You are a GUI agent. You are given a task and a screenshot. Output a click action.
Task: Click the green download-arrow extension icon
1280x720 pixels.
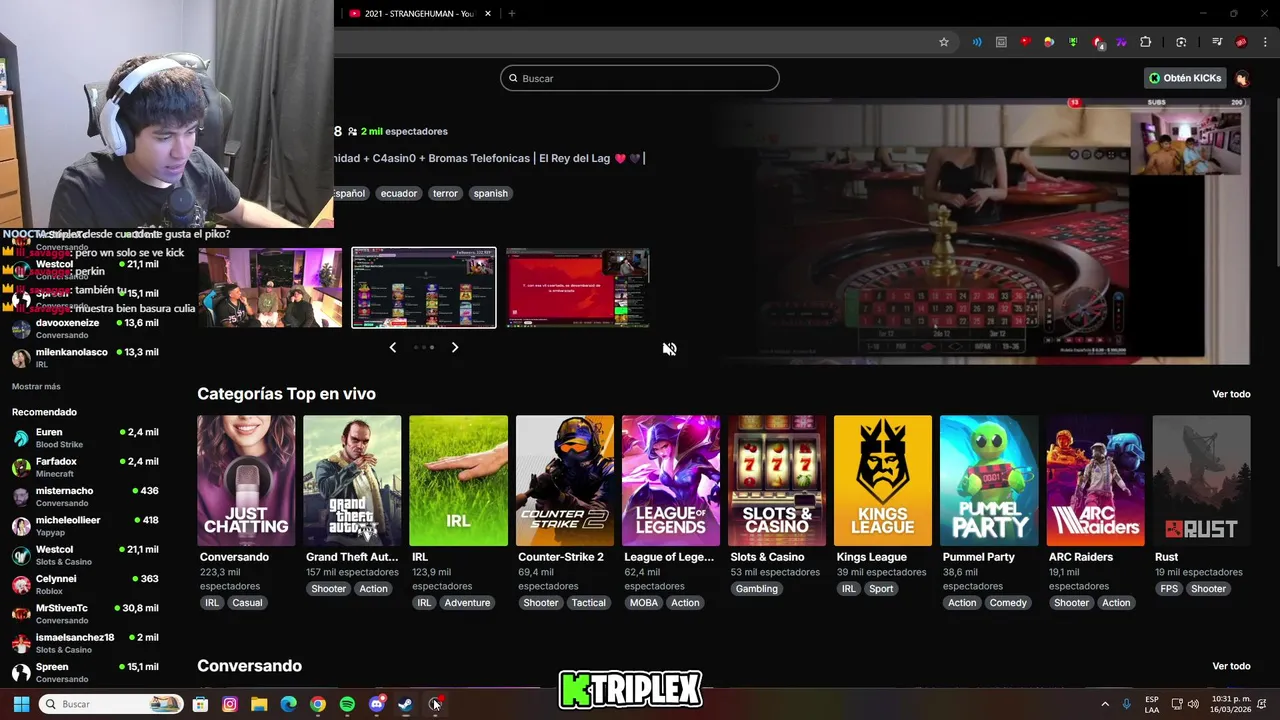click(x=1073, y=42)
